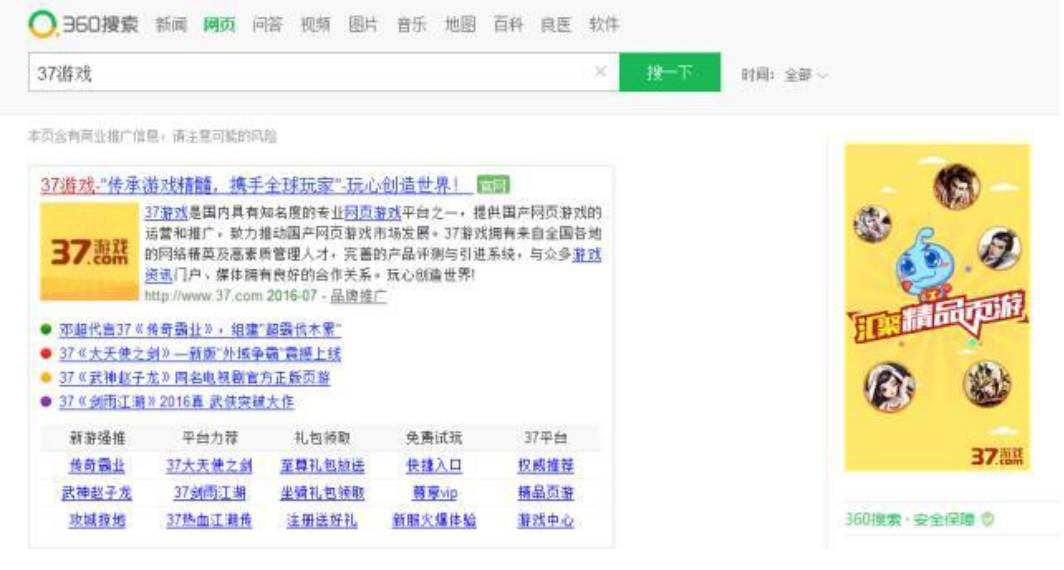Click the 搜一下 search button
The height and width of the screenshot is (570, 1064).
coord(670,72)
